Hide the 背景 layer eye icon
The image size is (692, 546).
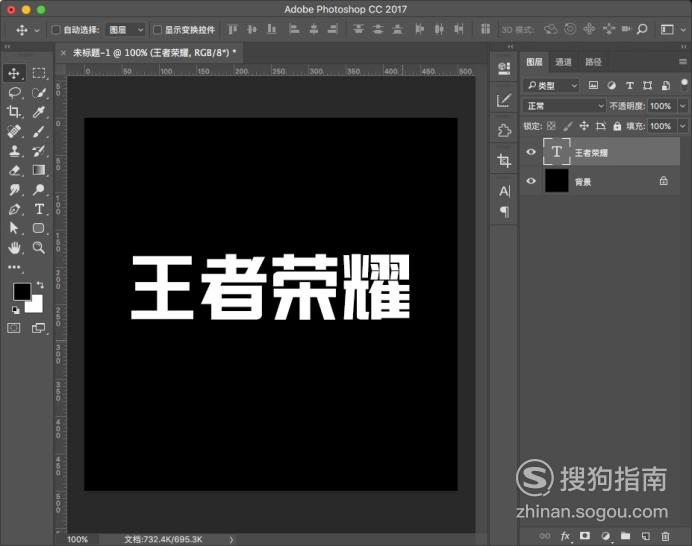tap(531, 181)
